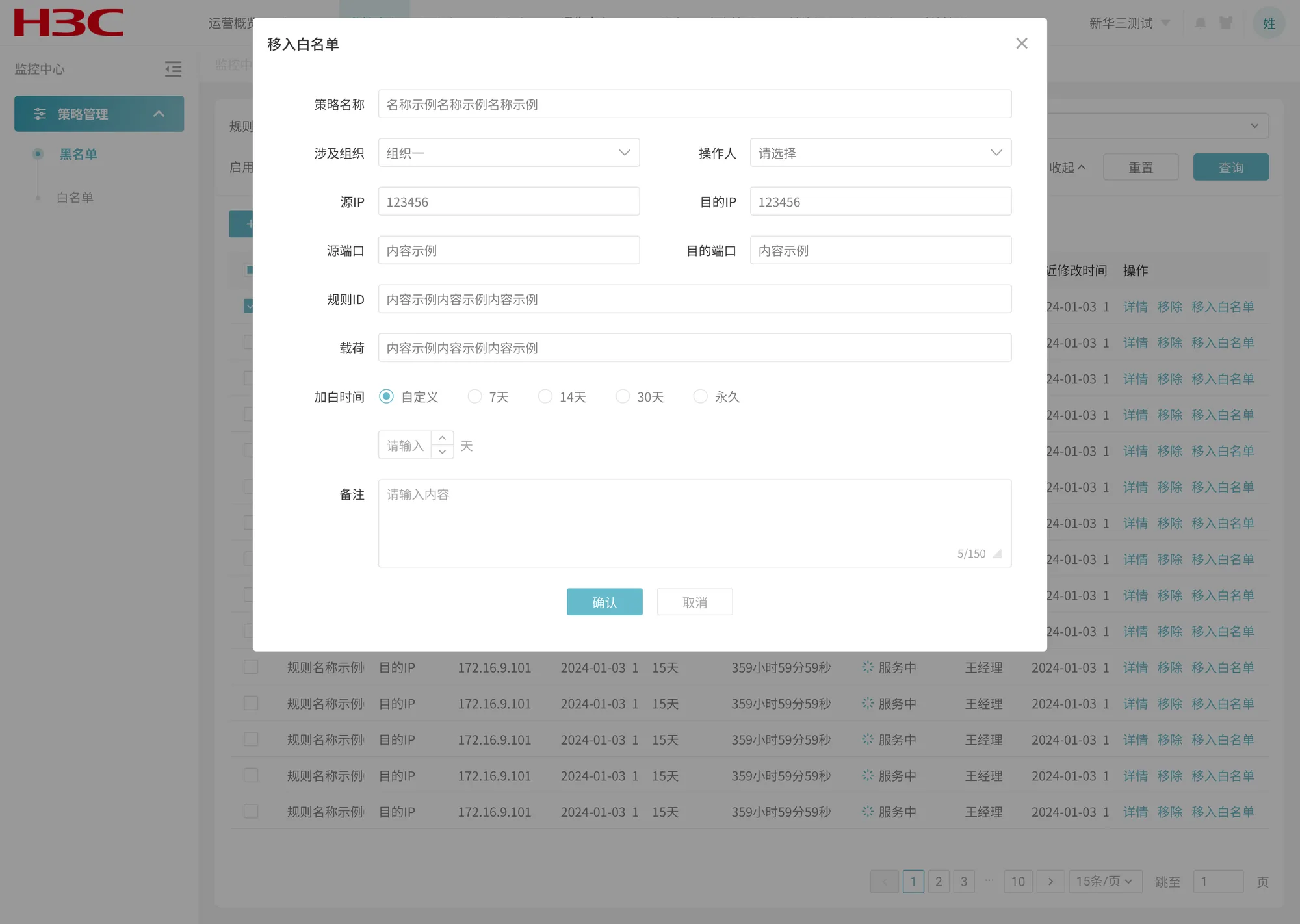Click the user avatar 姓

(1269, 23)
